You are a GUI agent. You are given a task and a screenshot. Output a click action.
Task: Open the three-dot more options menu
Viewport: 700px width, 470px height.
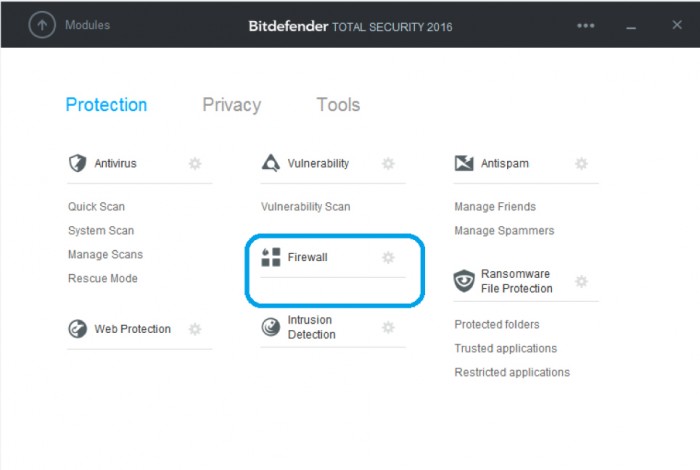coord(585,26)
